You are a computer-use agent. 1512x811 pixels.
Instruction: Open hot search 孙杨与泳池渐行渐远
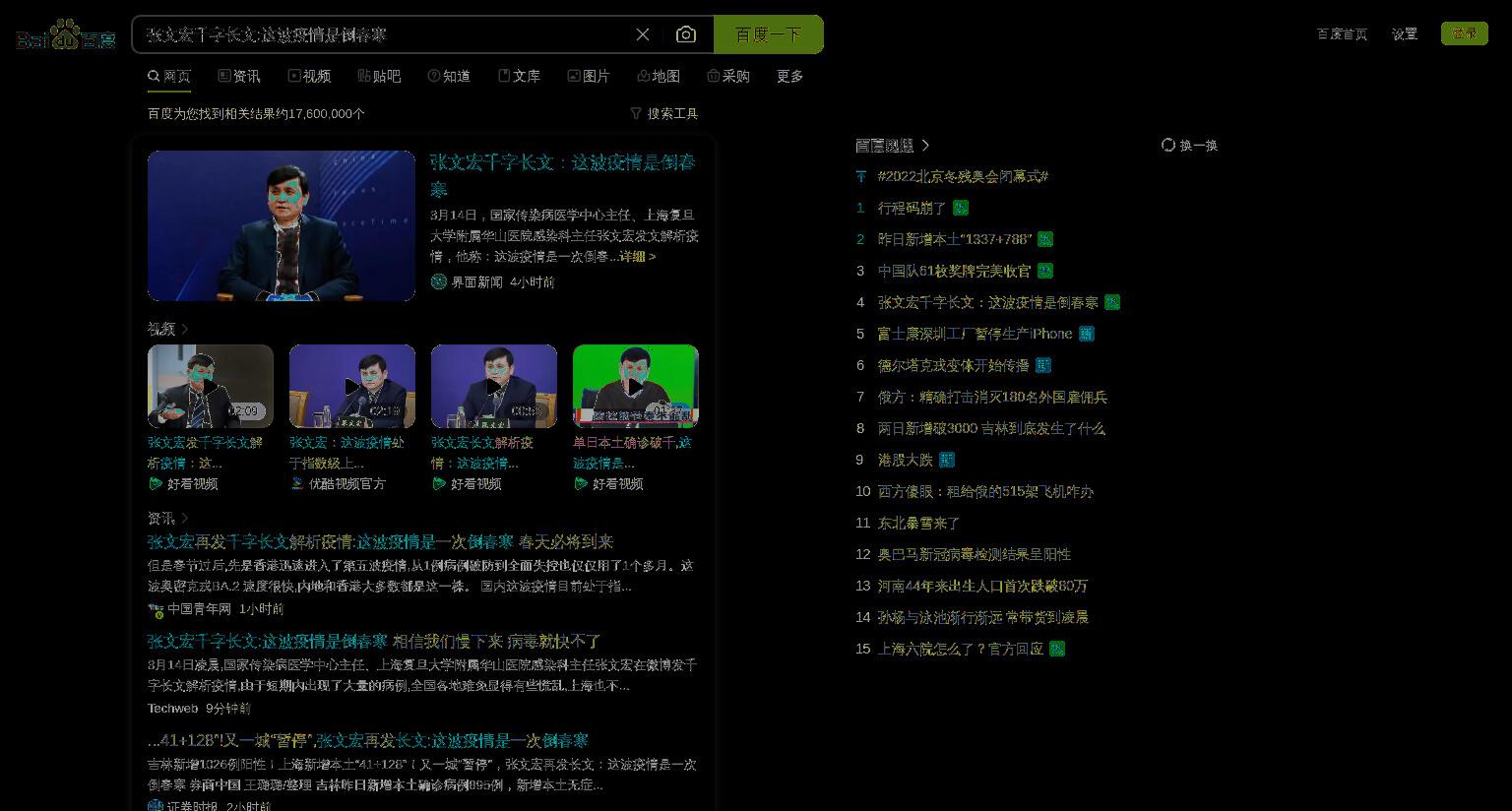[x=982, y=617]
